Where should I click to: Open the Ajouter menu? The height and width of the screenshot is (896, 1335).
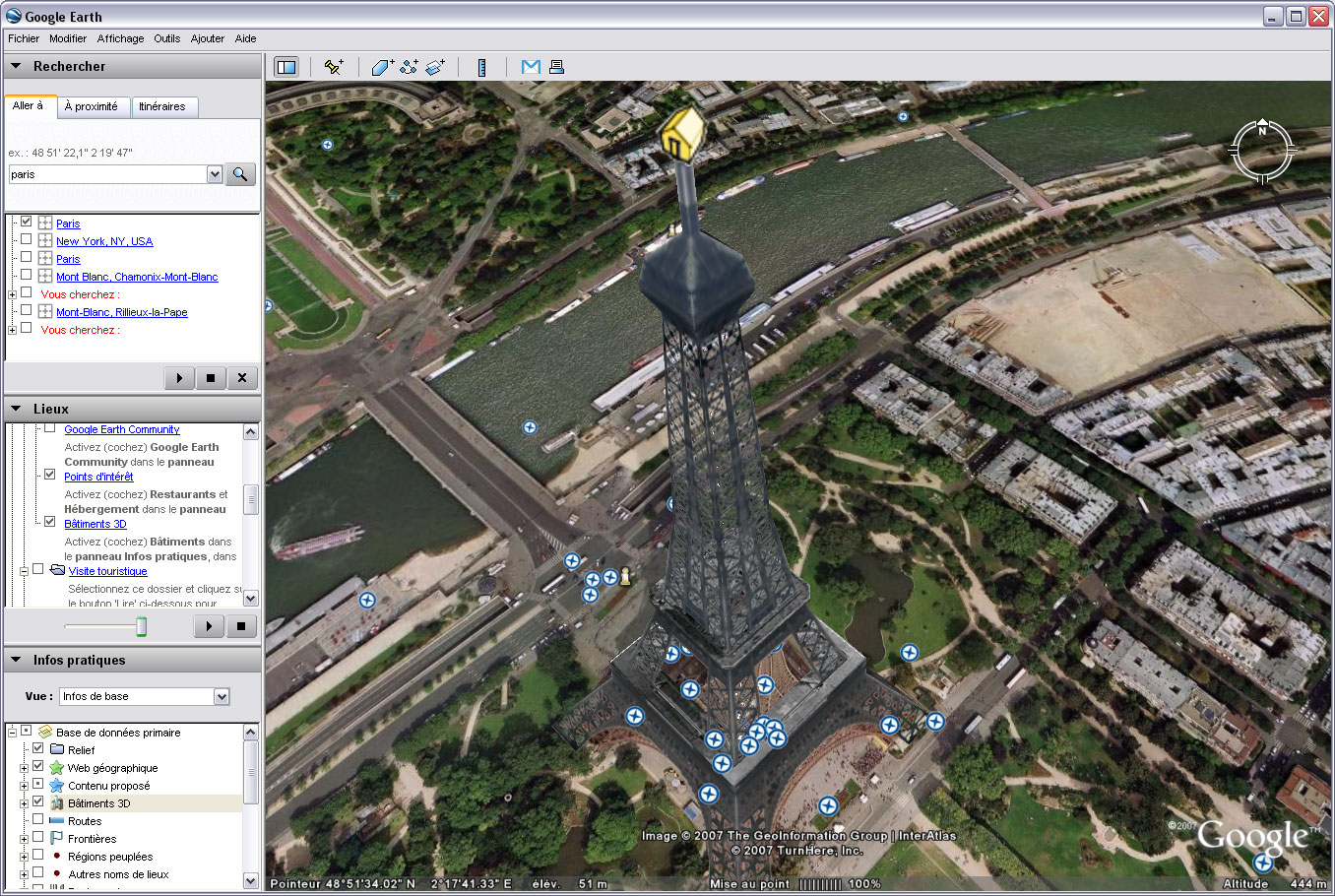coord(208,38)
